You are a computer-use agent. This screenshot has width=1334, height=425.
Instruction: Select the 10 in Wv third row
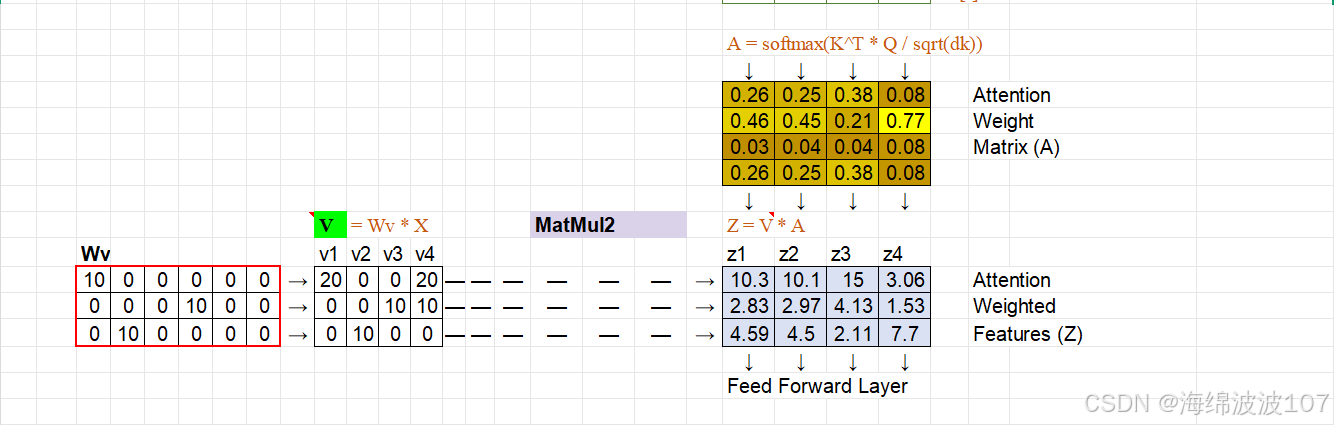127,334
